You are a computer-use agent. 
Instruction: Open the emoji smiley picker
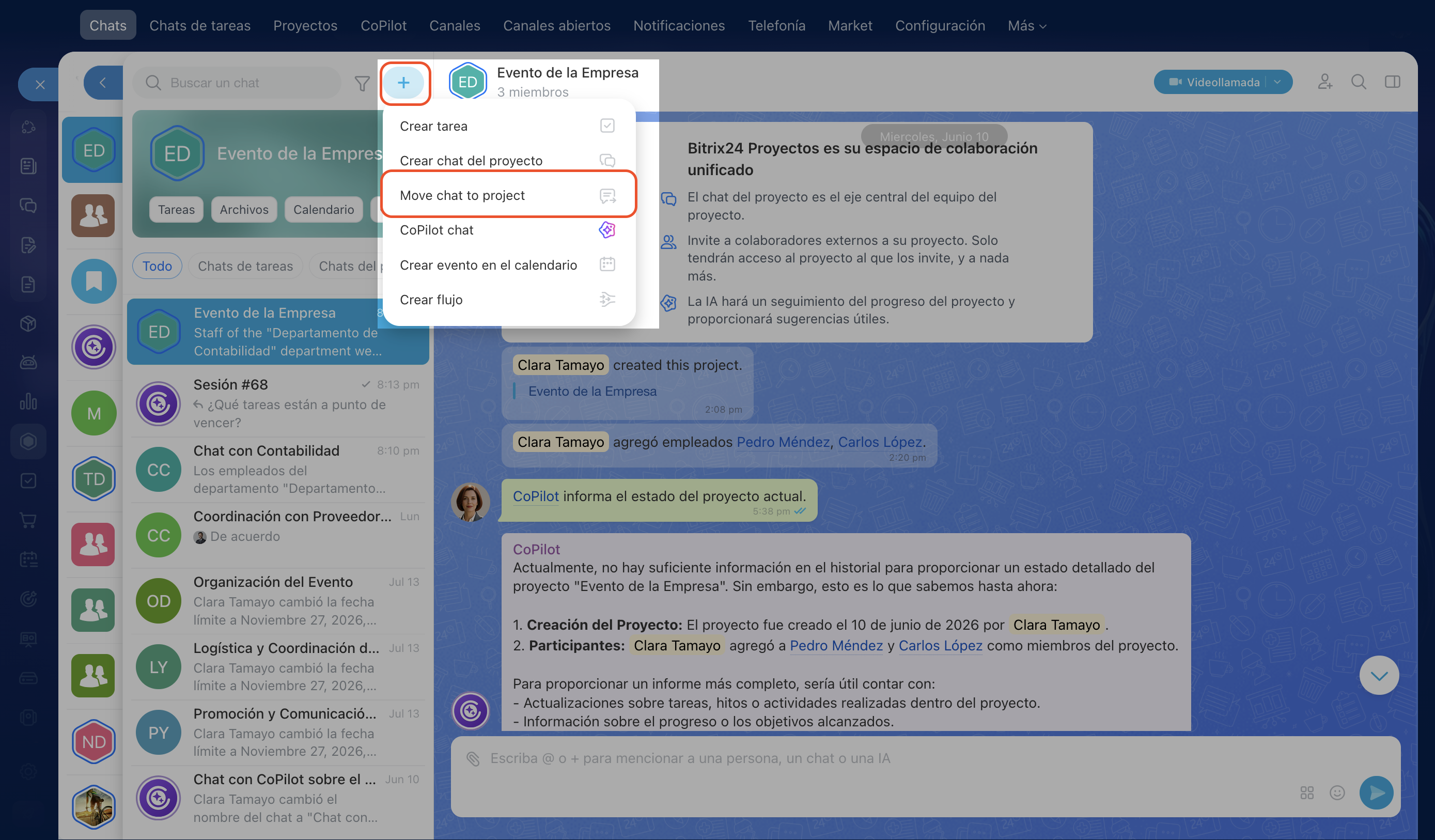coord(1337,792)
